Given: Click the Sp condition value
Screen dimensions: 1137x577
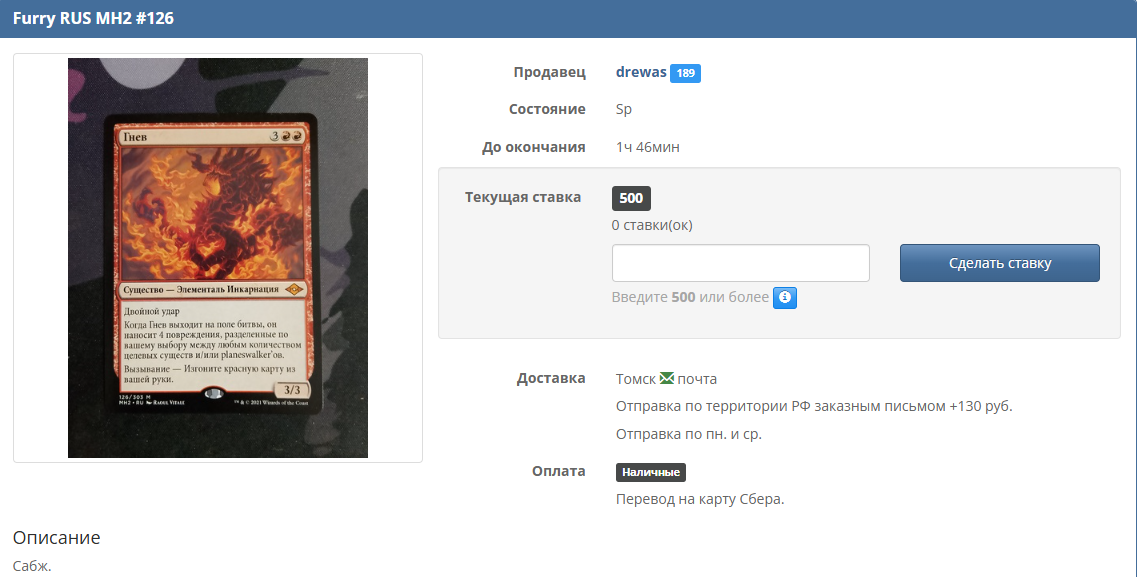Looking at the screenshot, I should (x=624, y=109).
